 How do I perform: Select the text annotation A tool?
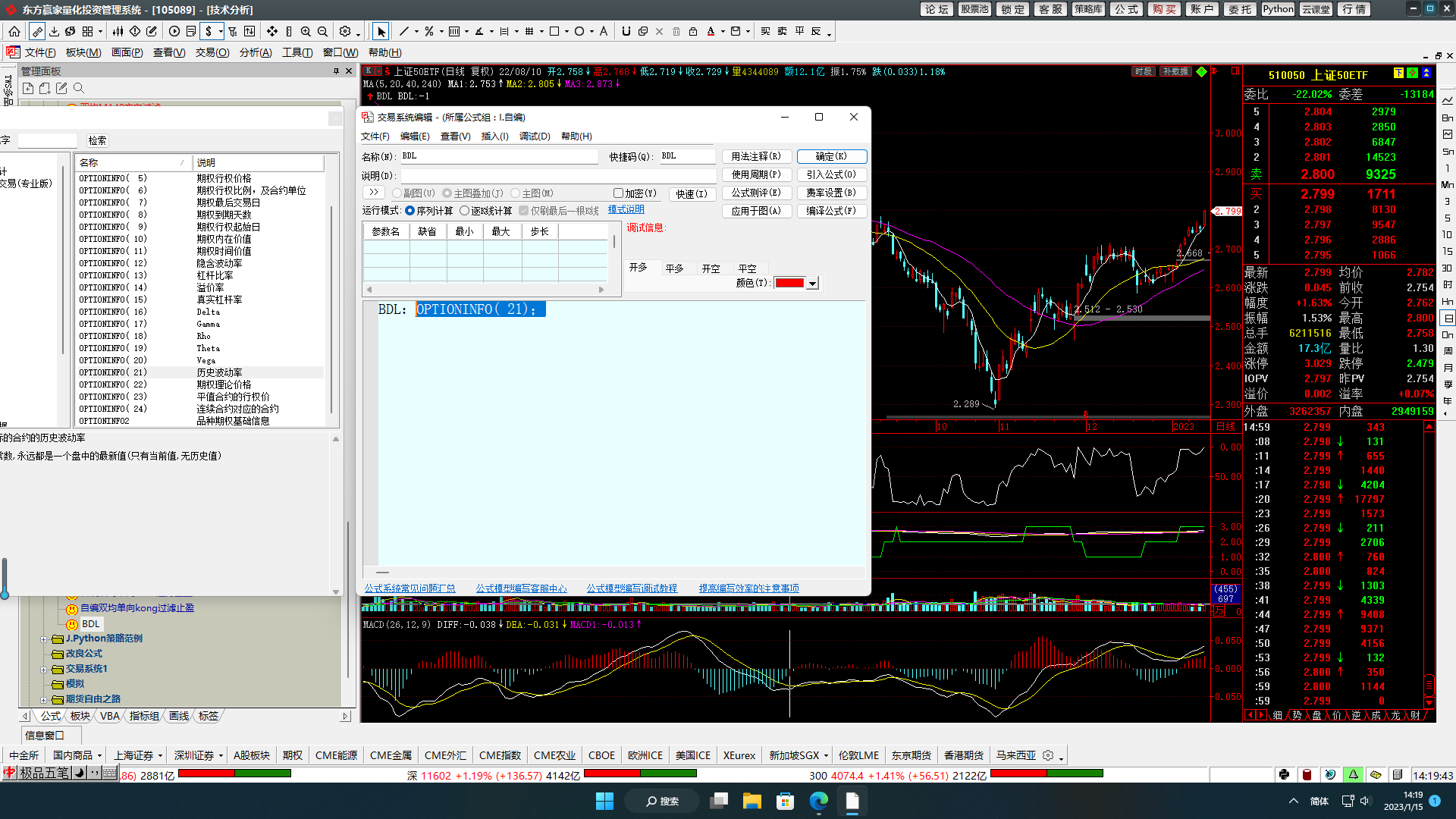[x=604, y=31]
